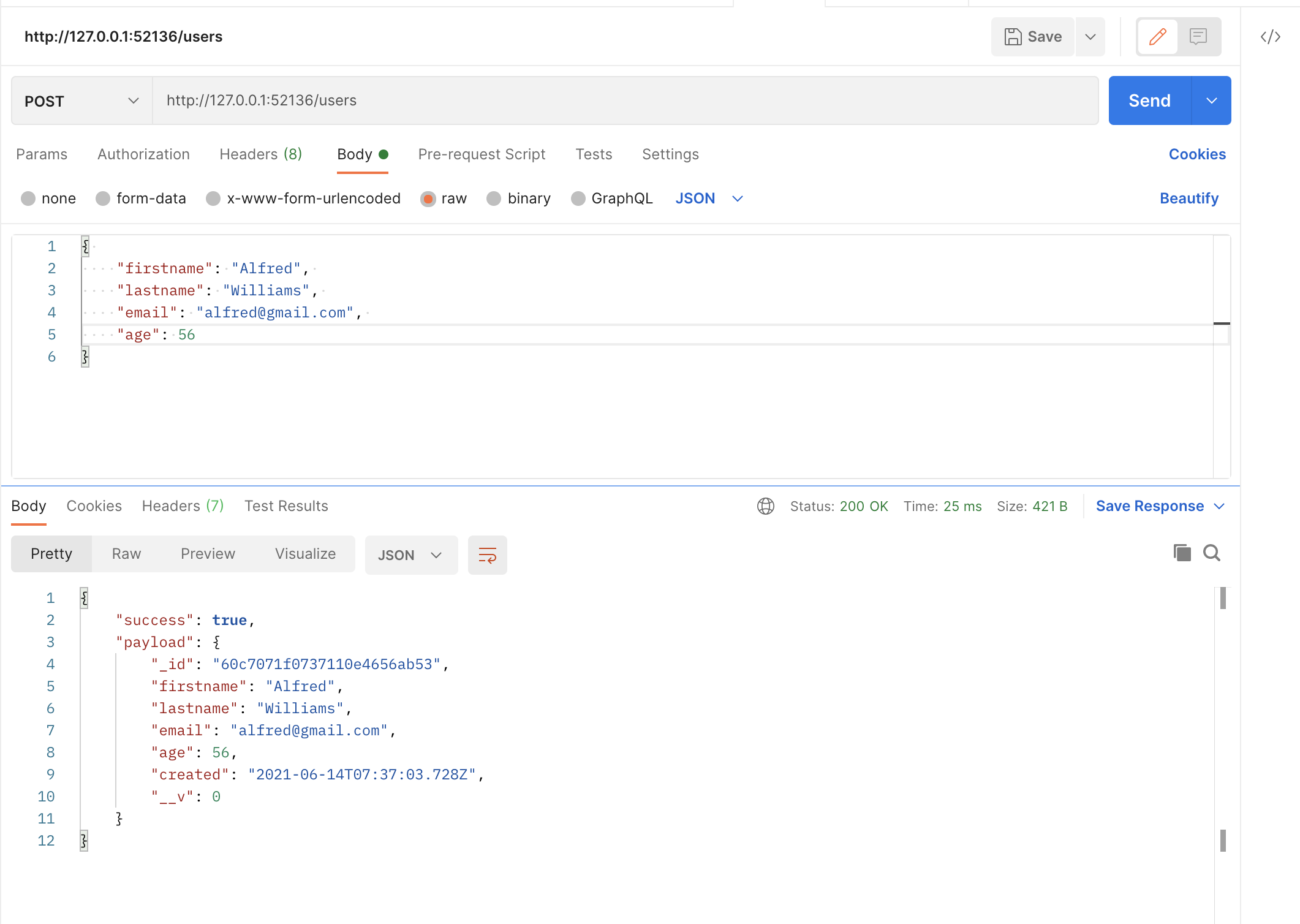
Task: Expand Send button options arrow
Action: tap(1211, 100)
